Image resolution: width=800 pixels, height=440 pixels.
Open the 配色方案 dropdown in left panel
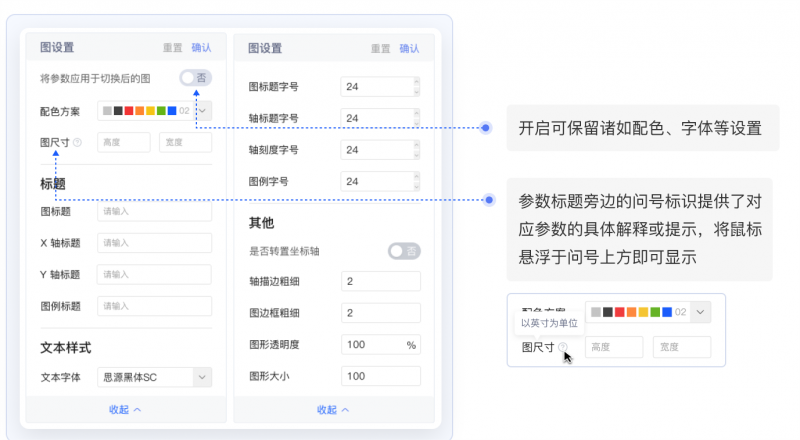(x=203, y=110)
